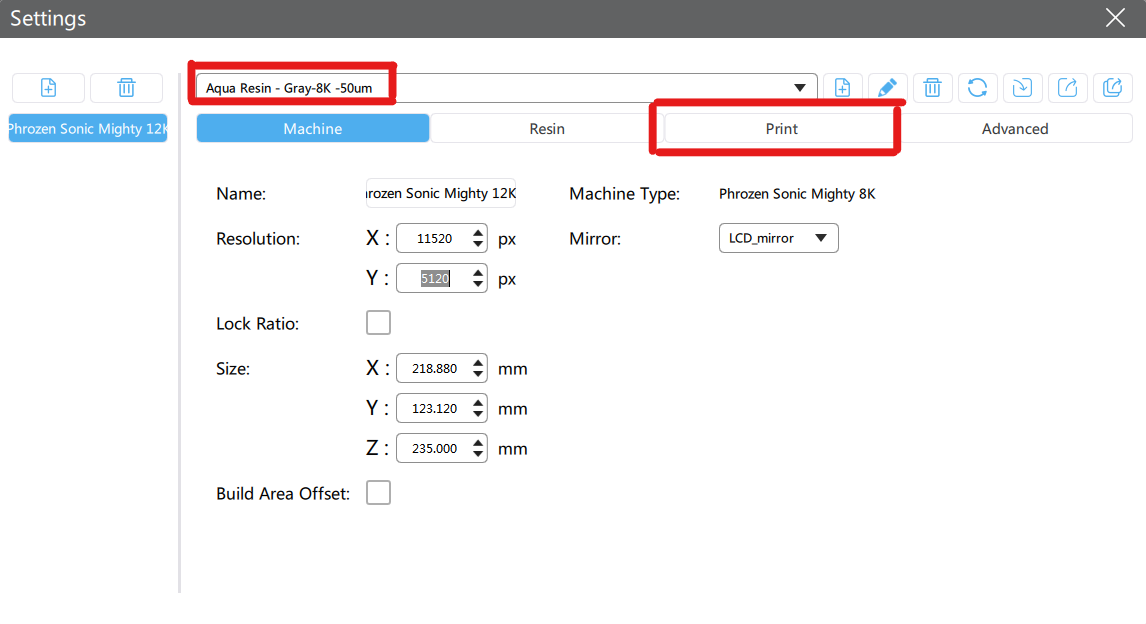The image size is (1146, 624).
Task: Delete the current profile with trash icon
Action: (x=933, y=88)
